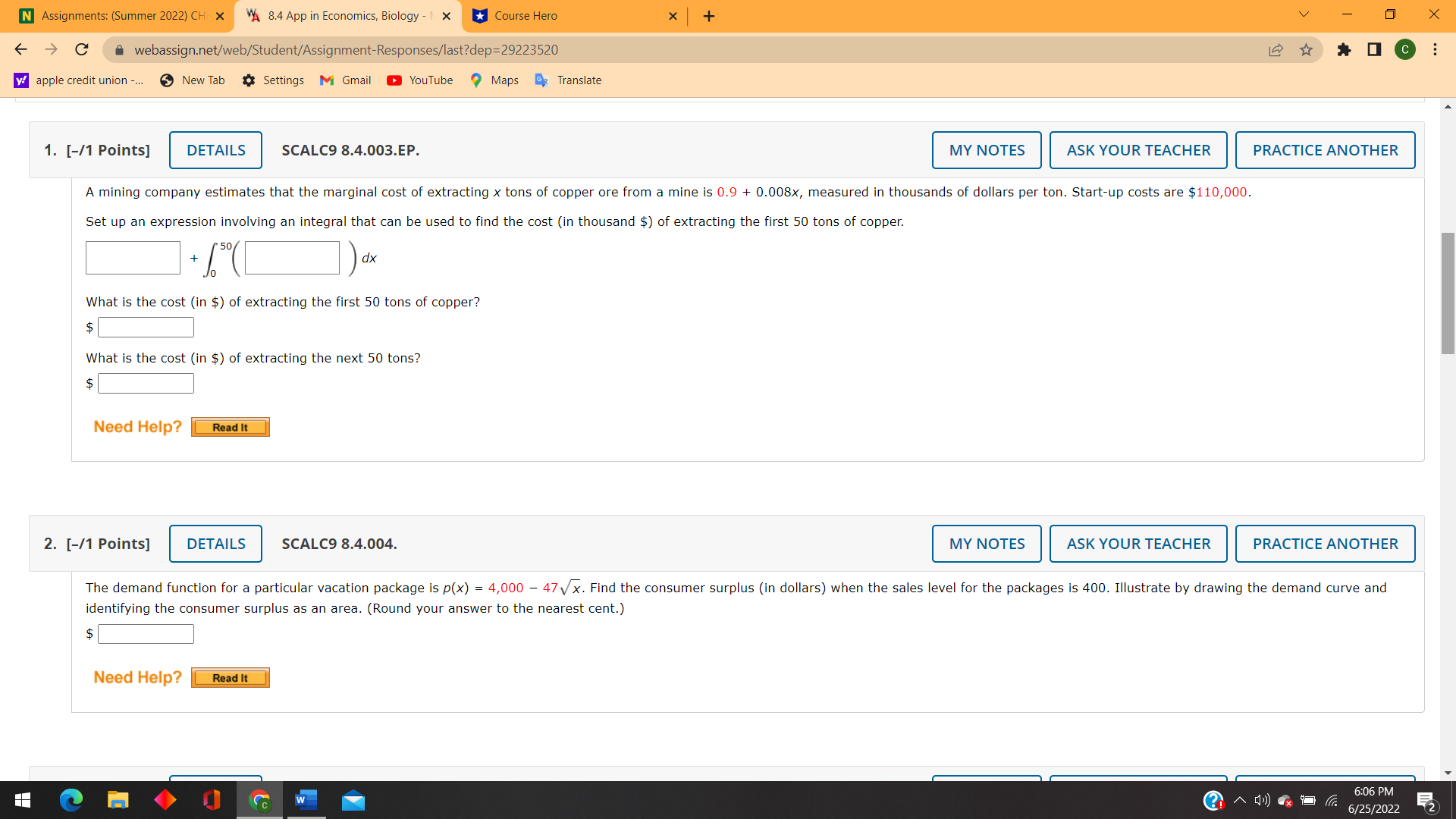Screen dimensions: 1456x819
Task: Bookmark this page with the star icon
Action: click(x=1306, y=49)
